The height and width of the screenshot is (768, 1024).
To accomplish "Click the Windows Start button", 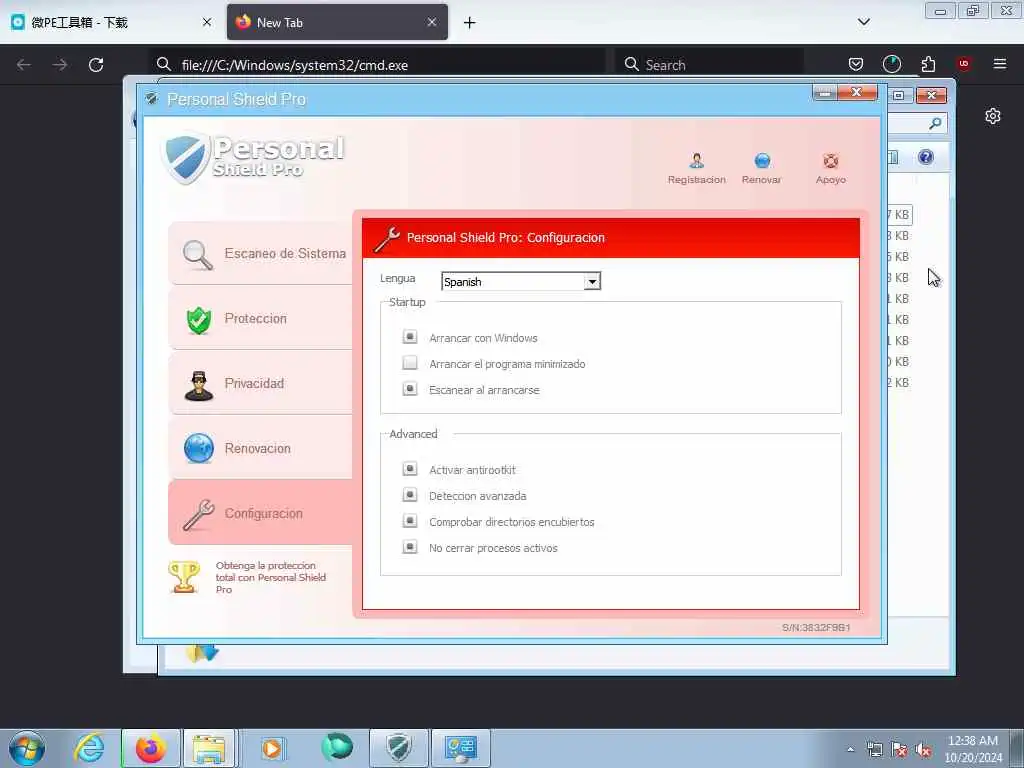I will tap(27, 748).
